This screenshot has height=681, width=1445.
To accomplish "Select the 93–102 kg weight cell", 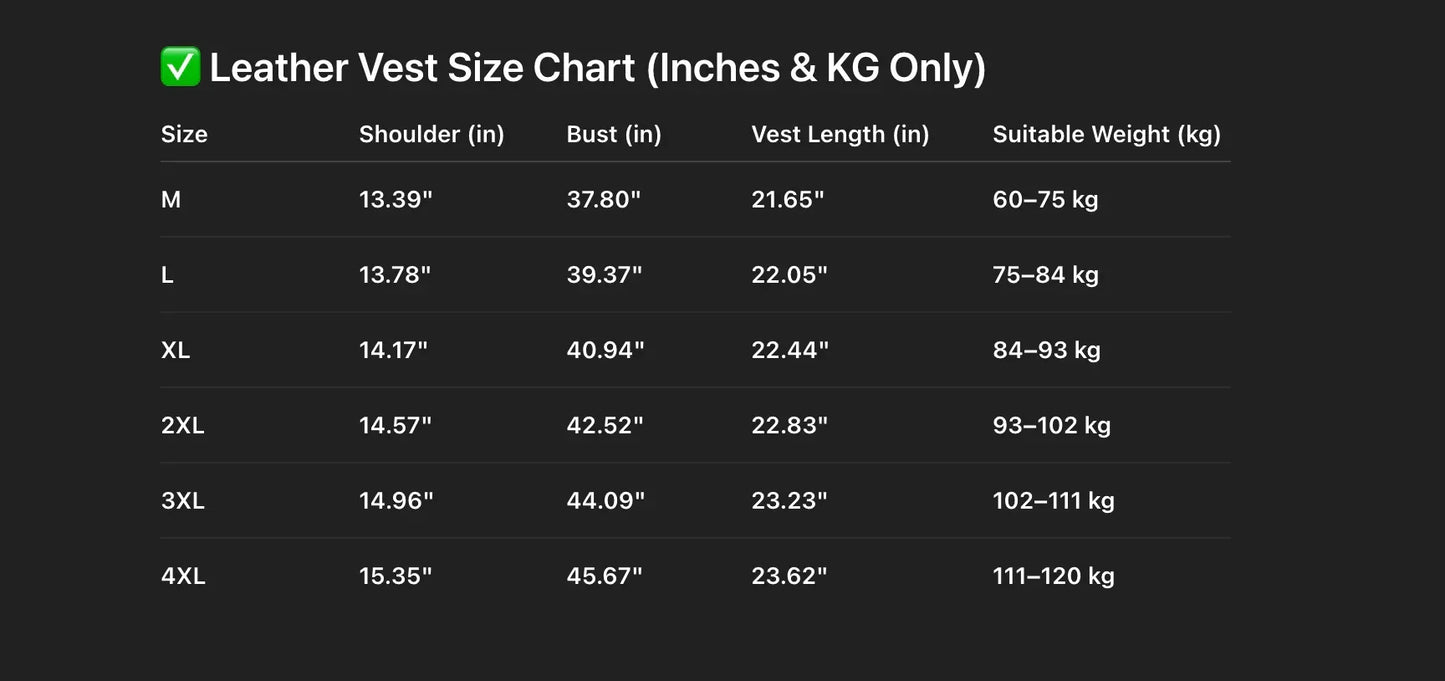I will point(1051,425).
